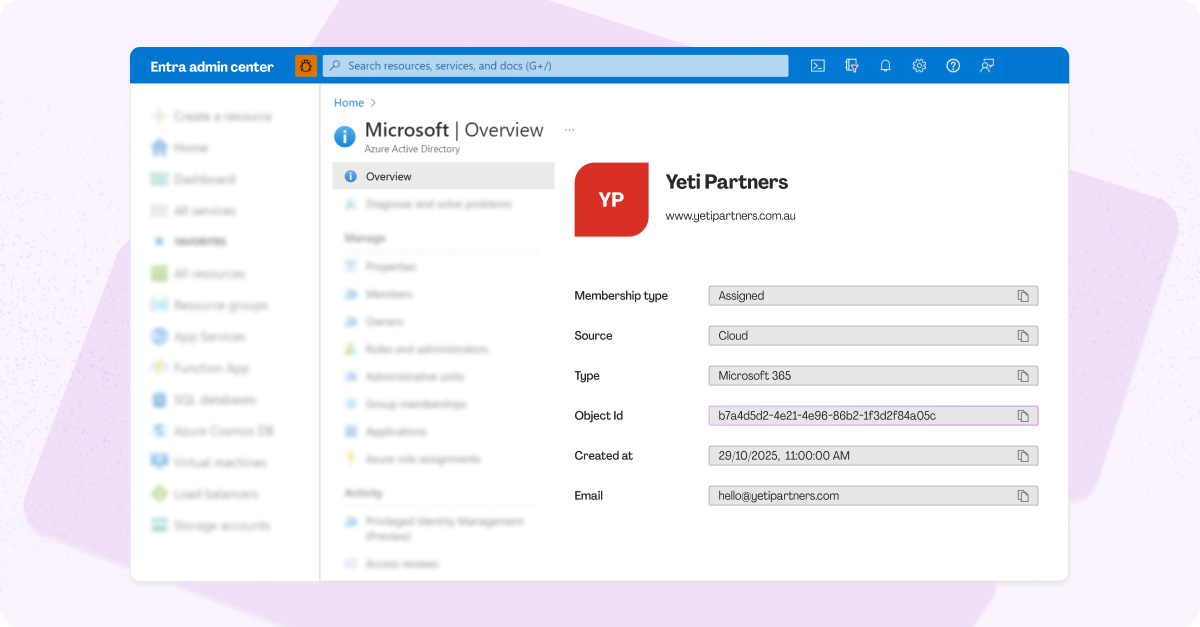Image resolution: width=1200 pixels, height=627 pixels.
Task: Copy the Membership type value
Action: coord(1023,296)
